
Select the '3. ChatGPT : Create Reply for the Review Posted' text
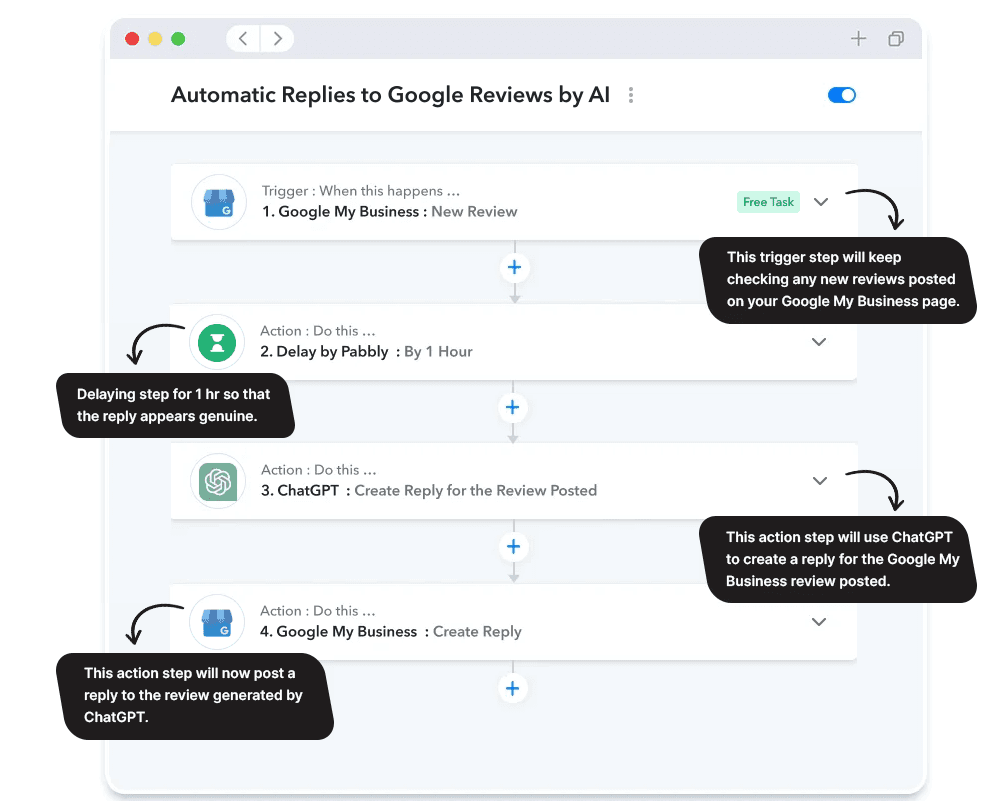[429, 490]
